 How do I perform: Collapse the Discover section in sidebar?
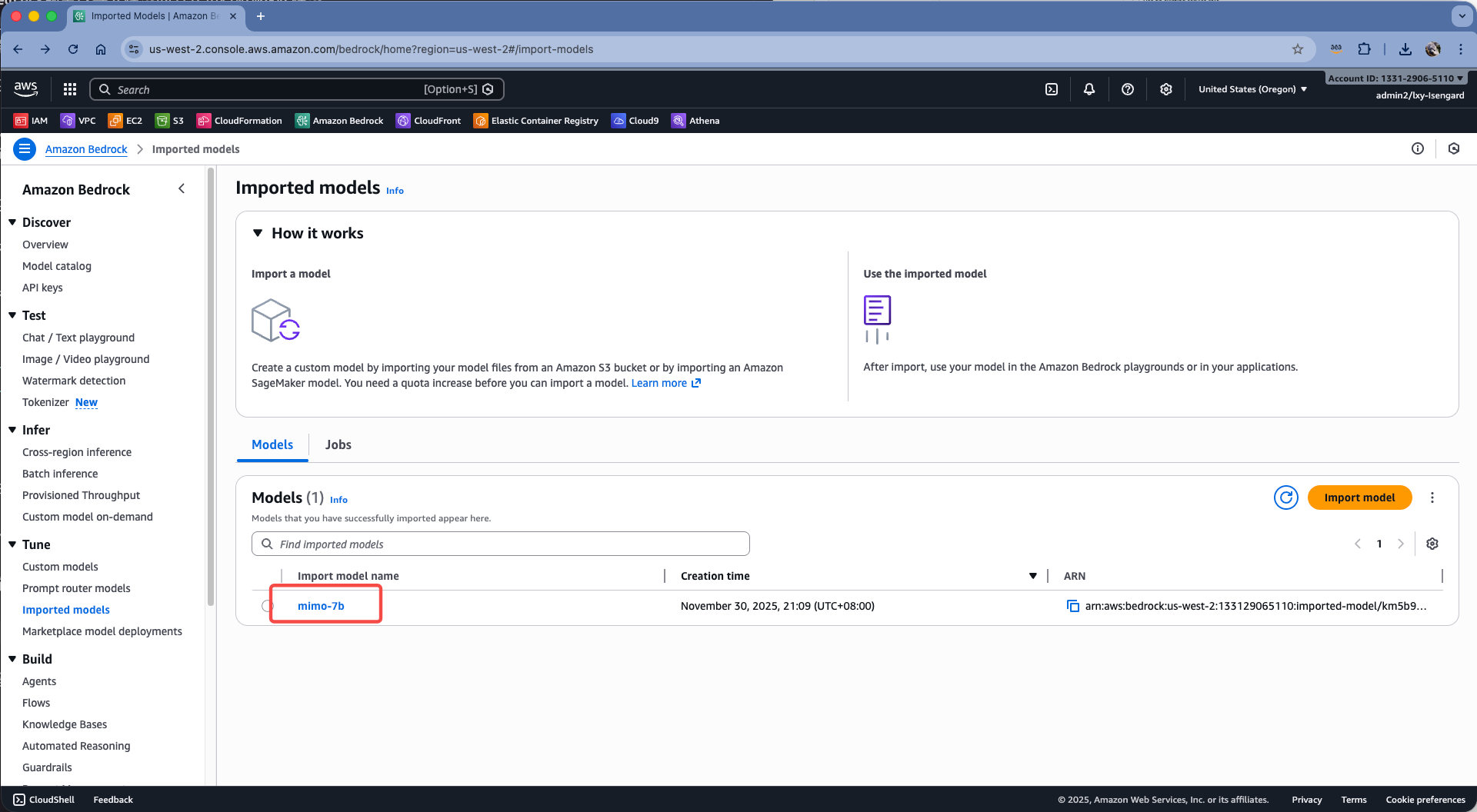(12, 222)
